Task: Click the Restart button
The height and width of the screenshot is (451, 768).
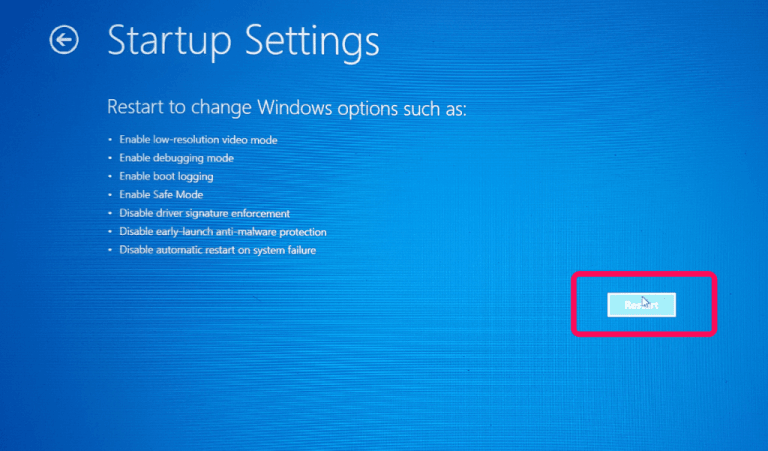Action: (x=641, y=305)
